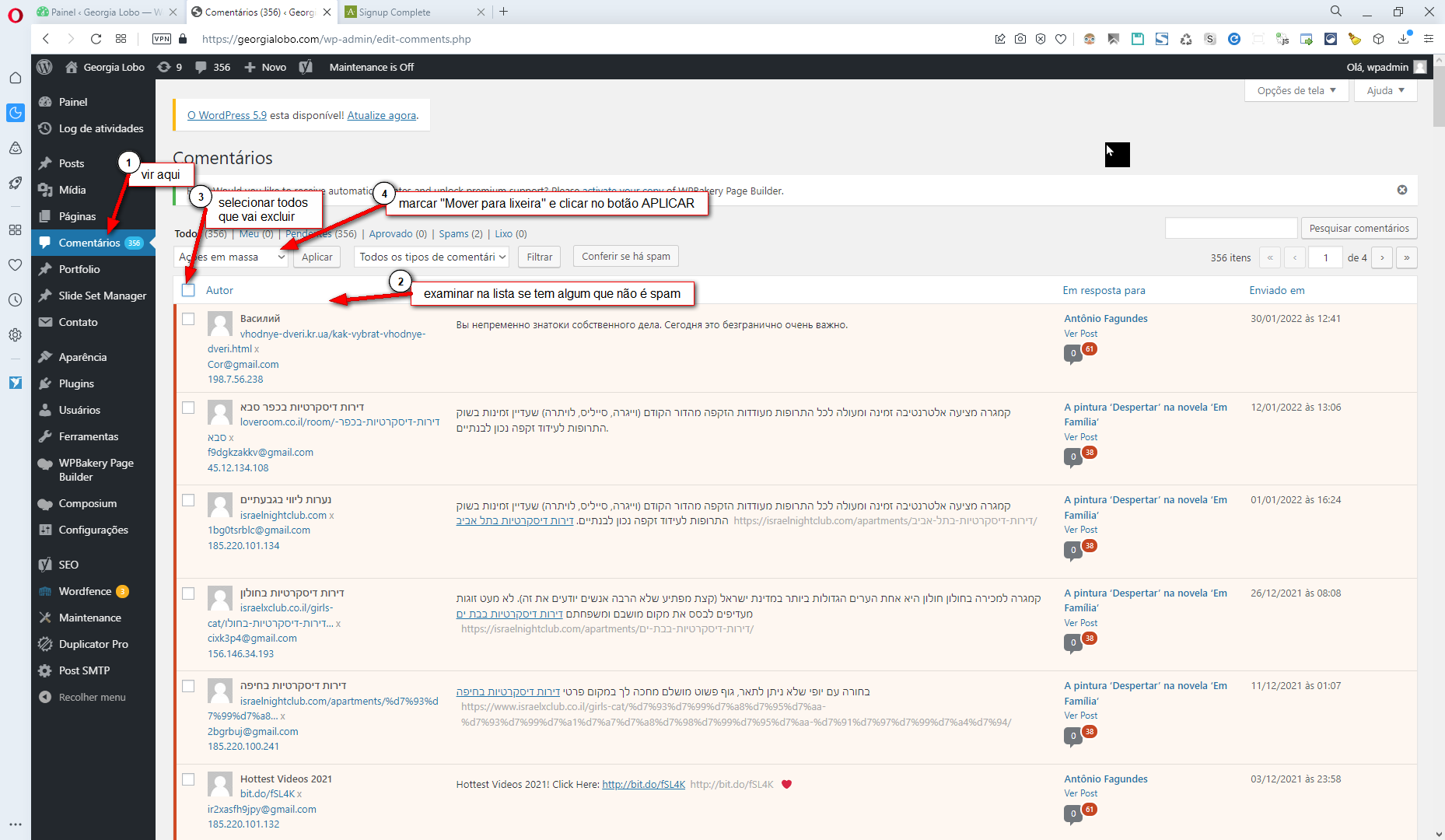Image resolution: width=1445 pixels, height=840 pixels.
Task: Open Opera sidebar home icon
Action: click(16, 78)
